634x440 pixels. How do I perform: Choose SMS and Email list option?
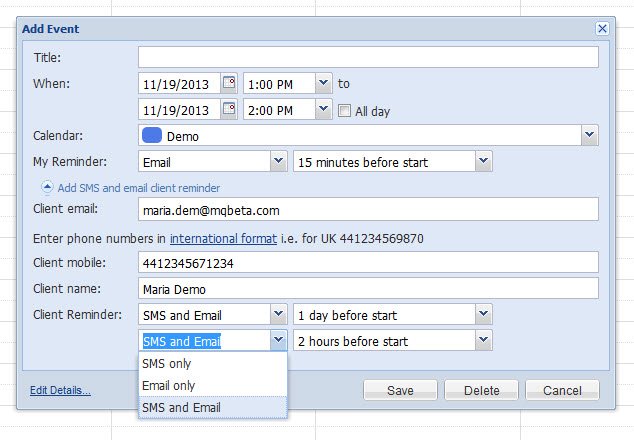(213, 407)
